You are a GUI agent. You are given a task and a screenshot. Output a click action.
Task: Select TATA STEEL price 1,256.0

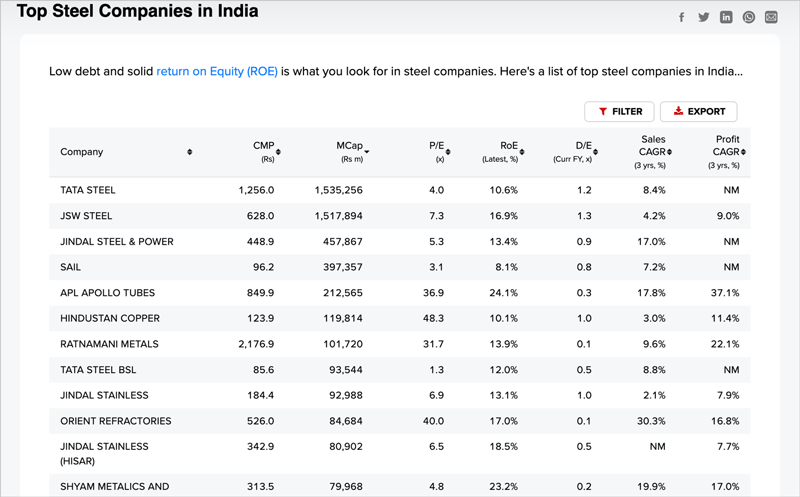coord(256,190)
